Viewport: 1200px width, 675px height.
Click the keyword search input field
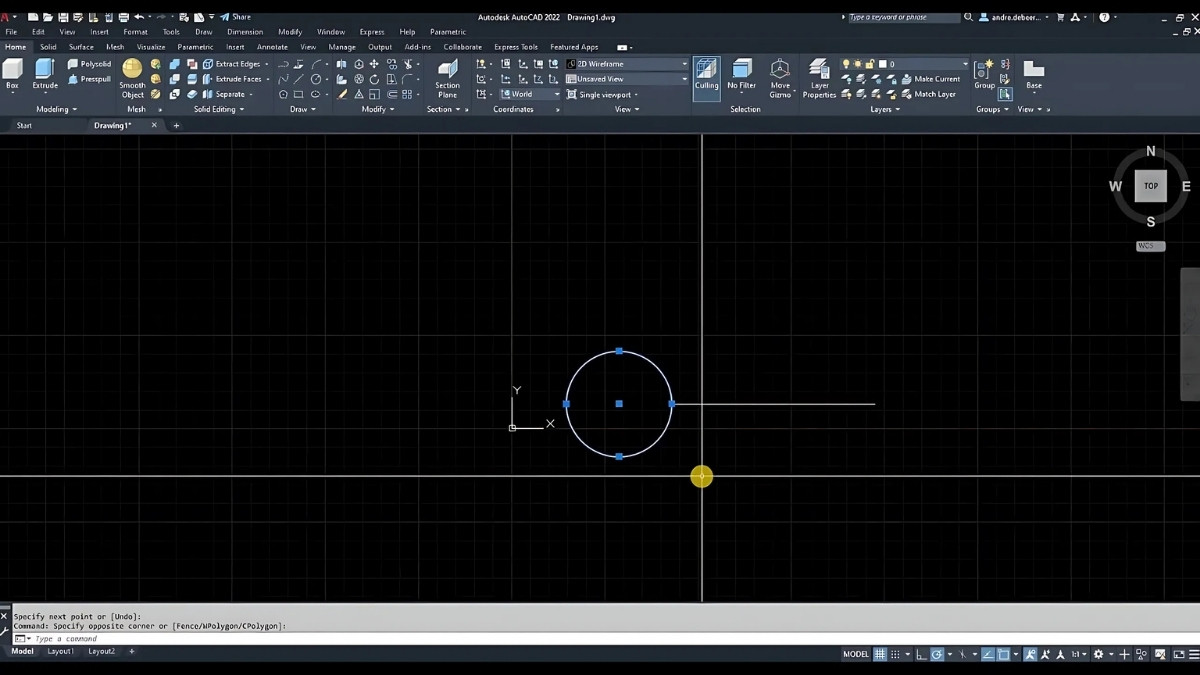click(x=903, y=17)
